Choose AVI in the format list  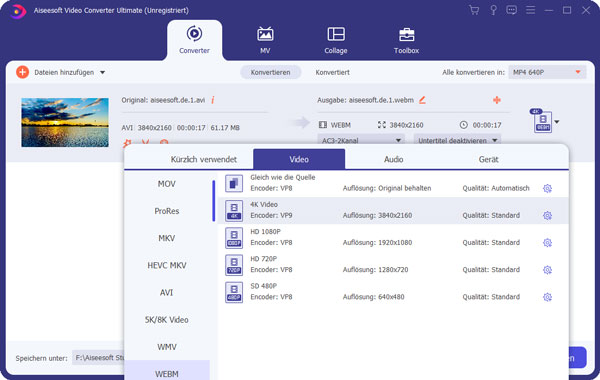[167, 293]
